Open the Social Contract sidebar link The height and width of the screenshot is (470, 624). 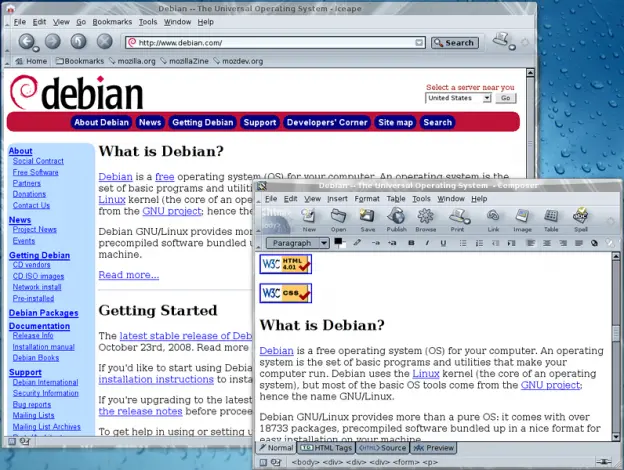(38, 161)
